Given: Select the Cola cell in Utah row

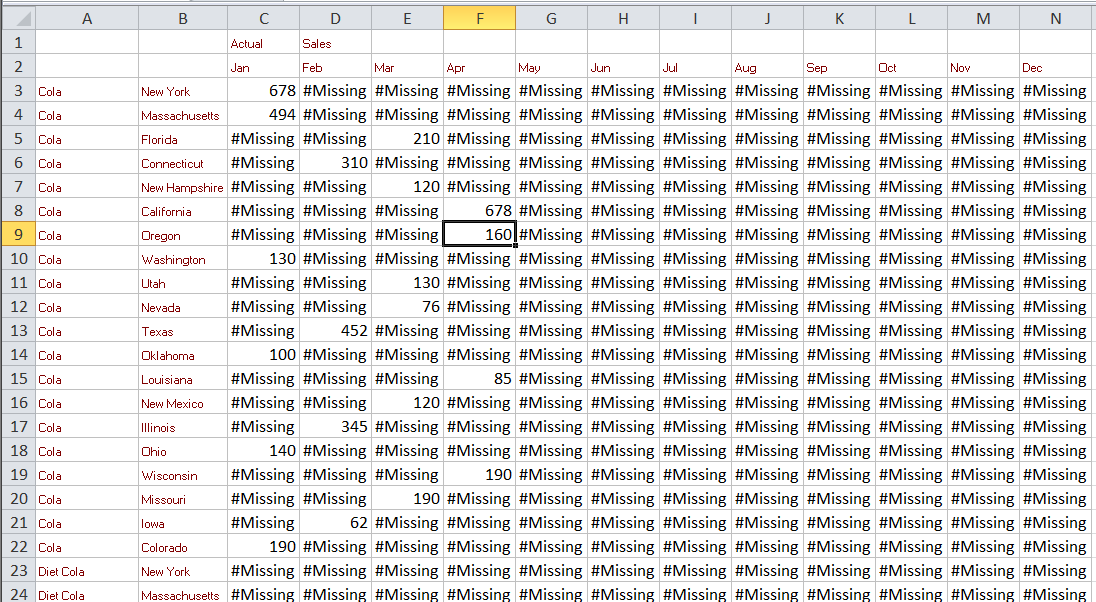Looking at the screenshot, I should point(87,282).
